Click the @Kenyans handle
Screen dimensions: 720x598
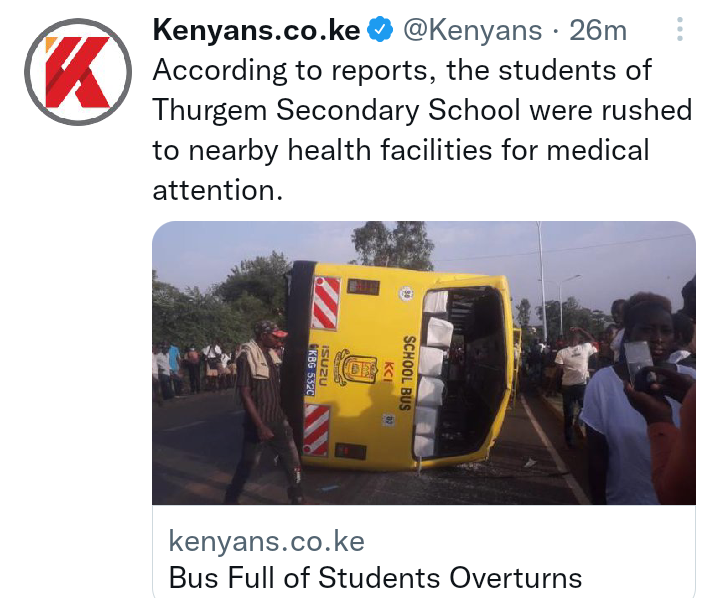click(472, 31)
